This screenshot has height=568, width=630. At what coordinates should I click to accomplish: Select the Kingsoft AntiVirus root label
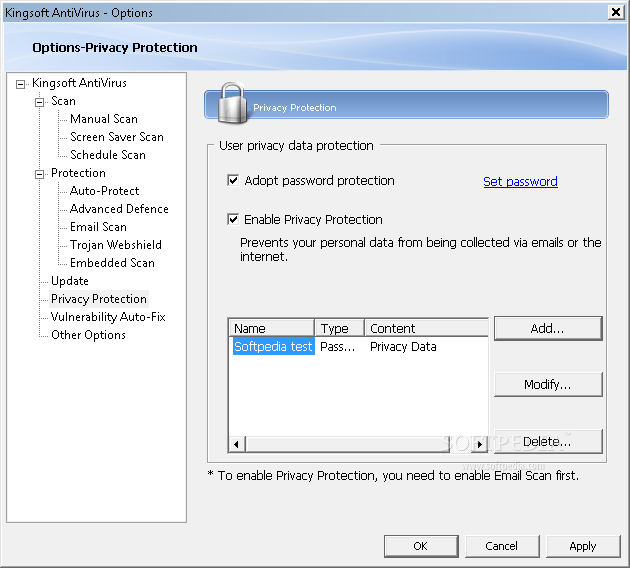(x=79, y=83)
